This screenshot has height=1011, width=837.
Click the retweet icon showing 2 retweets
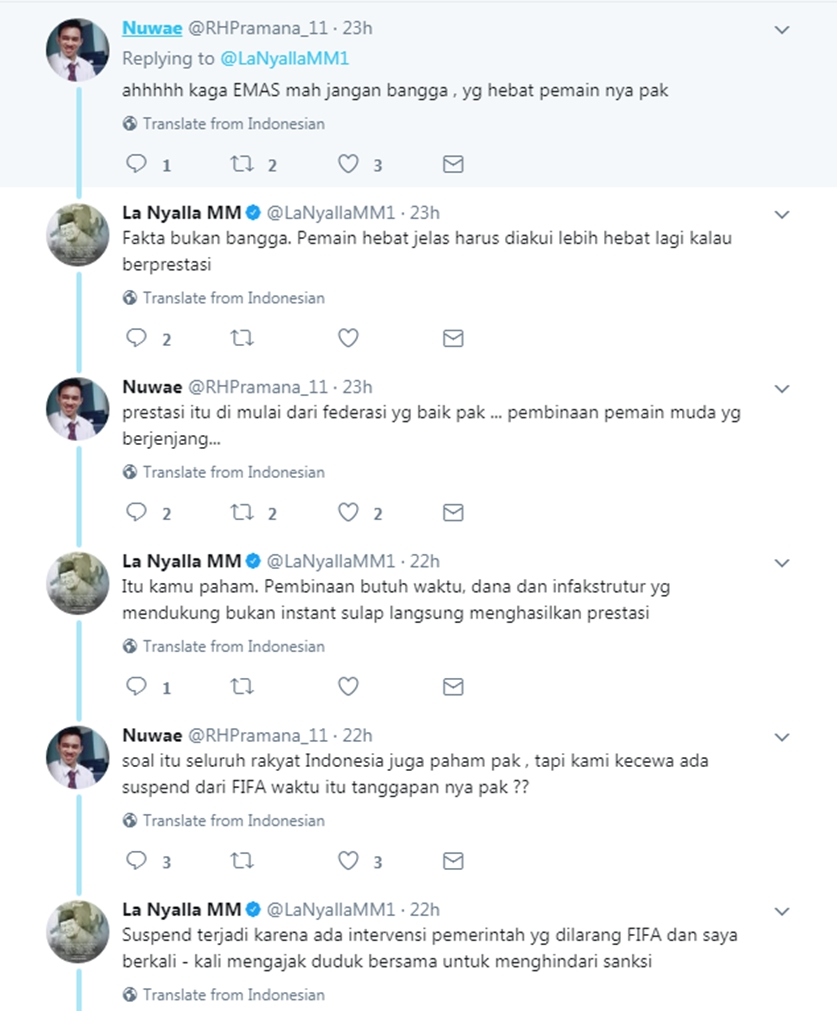tap(243, 164)
